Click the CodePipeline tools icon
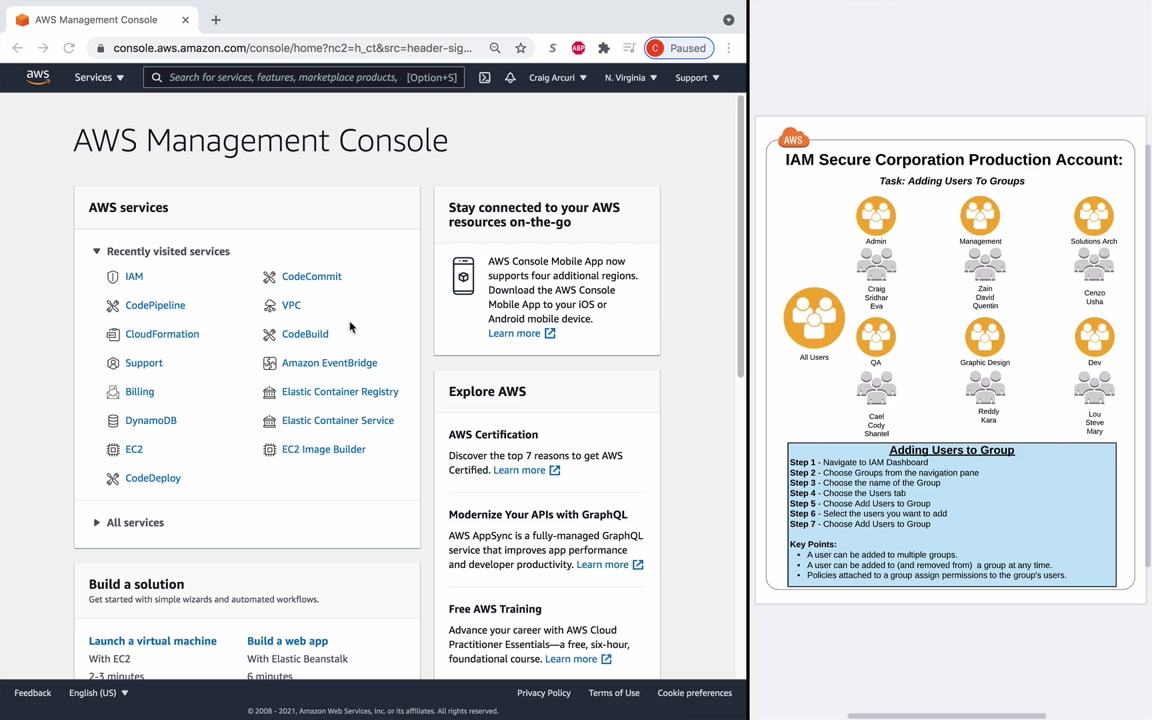The image size is (1152, 720). [x=112, y=306]
